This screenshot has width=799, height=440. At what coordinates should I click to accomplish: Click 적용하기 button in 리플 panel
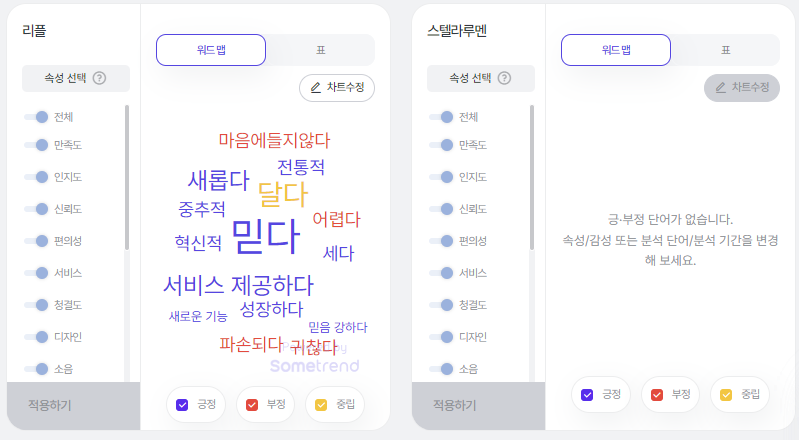[x=73, y=405]
